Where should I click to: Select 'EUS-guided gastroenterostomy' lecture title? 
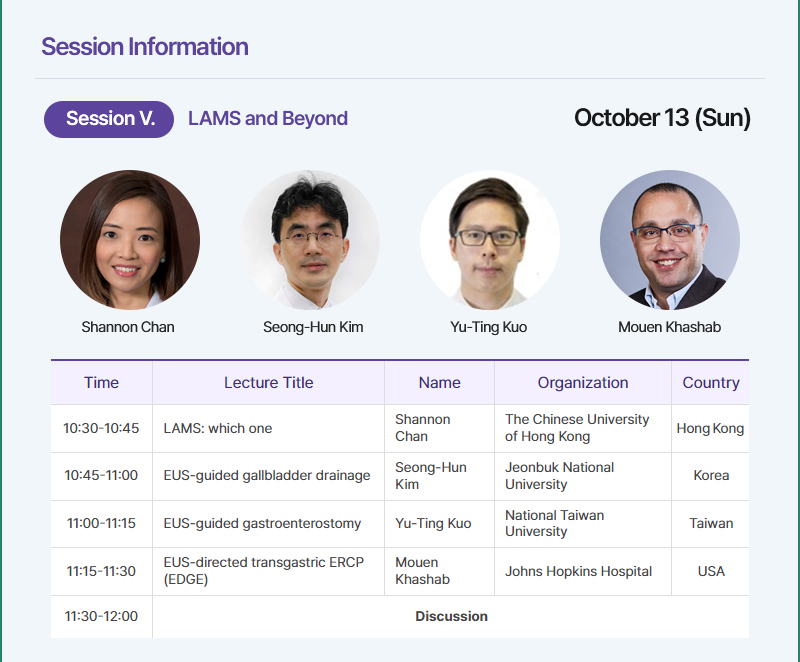(x=262, y=523)
